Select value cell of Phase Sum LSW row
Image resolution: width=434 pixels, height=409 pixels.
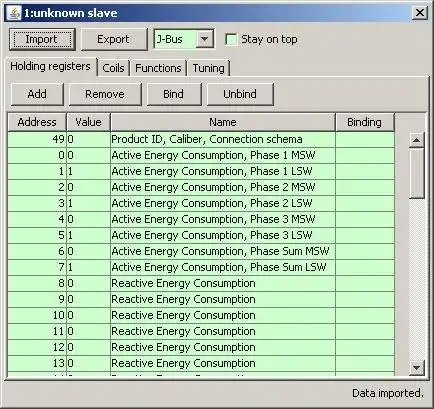89,267
